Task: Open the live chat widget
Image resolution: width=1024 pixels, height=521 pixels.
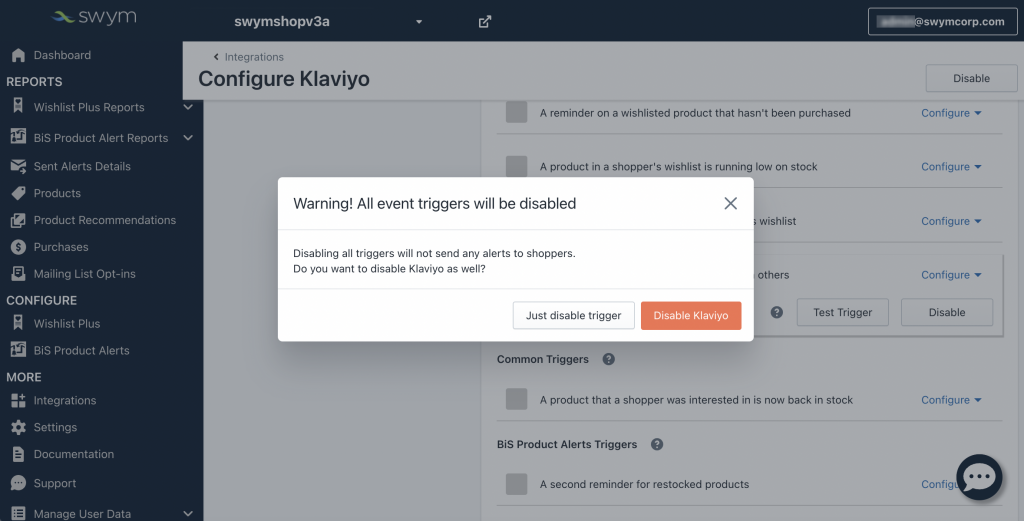Action: [x=979, y=477]
